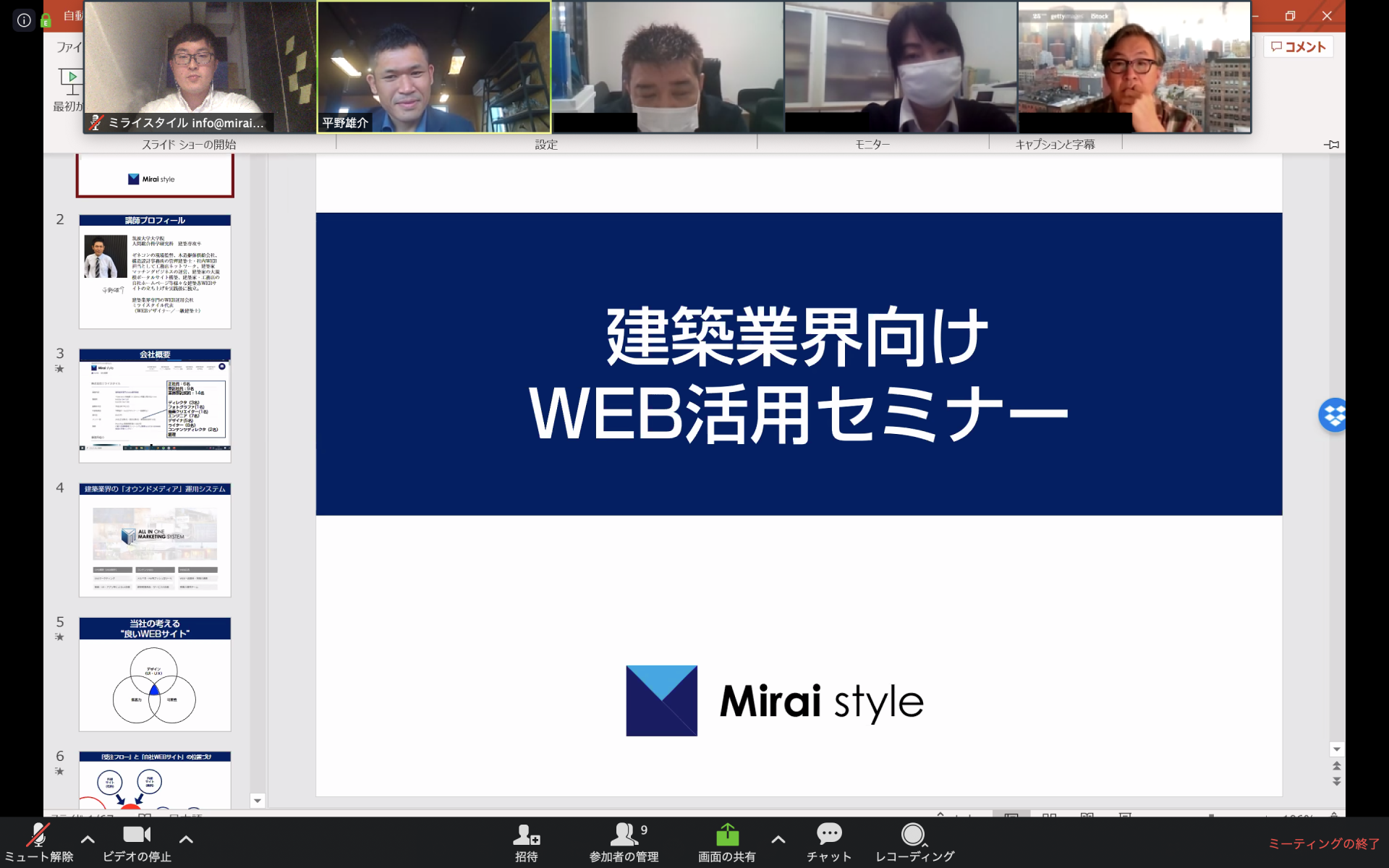This screenshot has height=868, width=1389.
Task: Click the ribbon pin icon
Action: point(1332,145)
